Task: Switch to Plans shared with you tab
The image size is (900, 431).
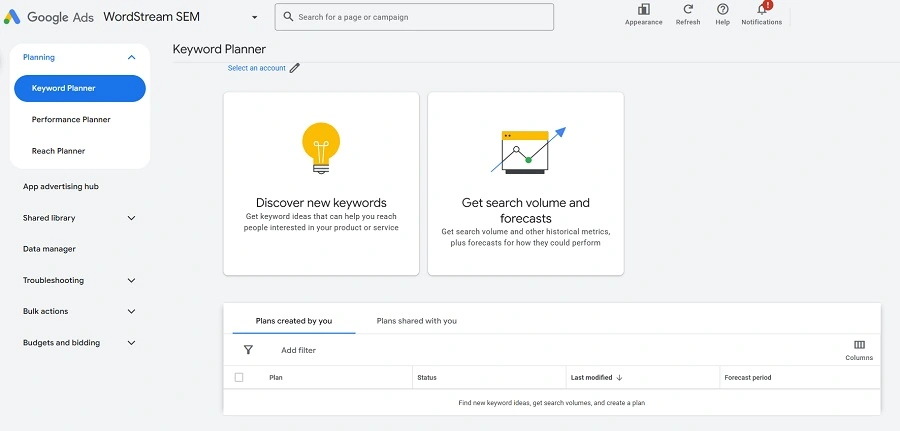Action: point(417,321)
